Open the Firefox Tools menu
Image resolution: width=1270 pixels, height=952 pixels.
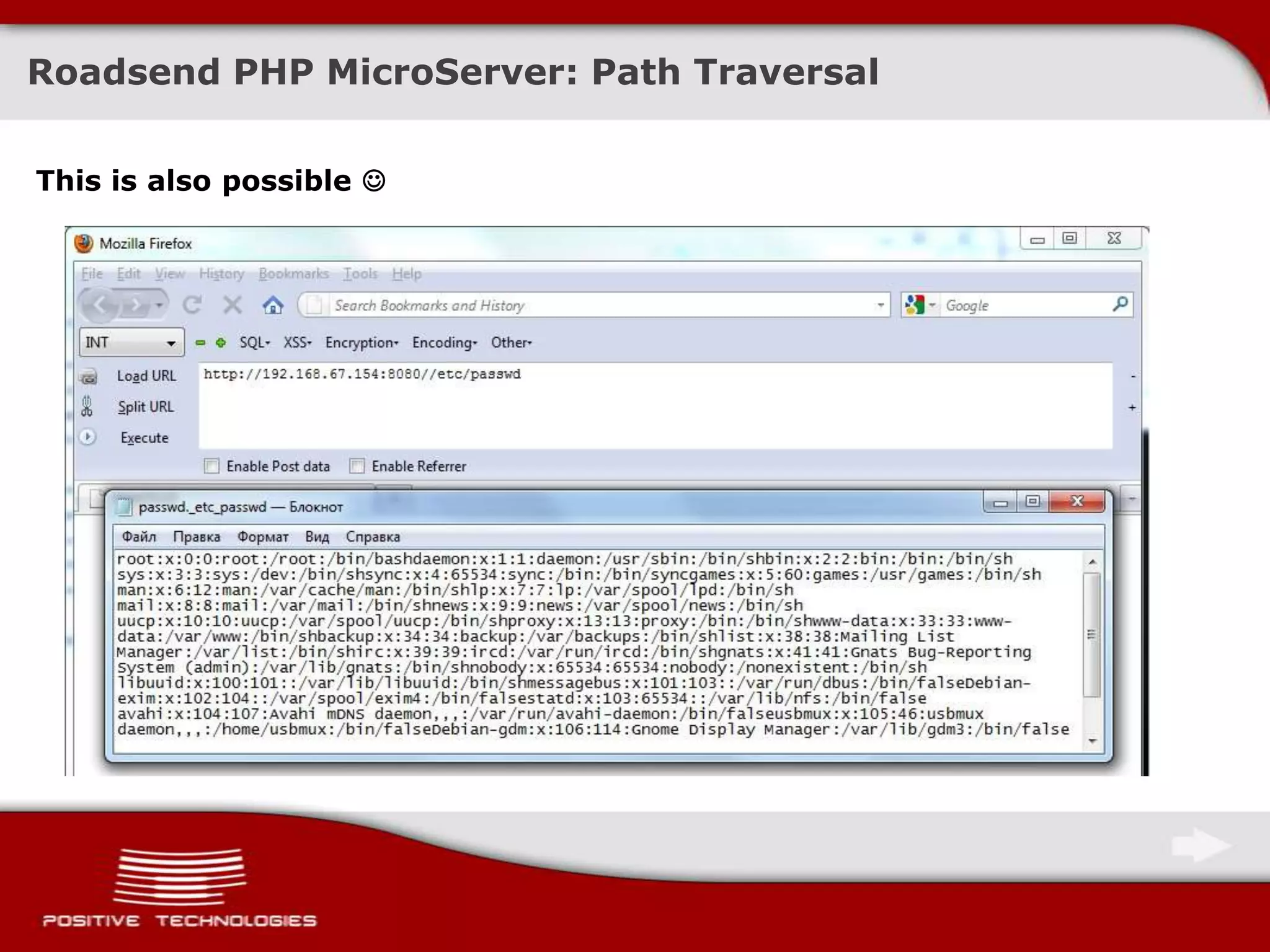coord(360,273)
